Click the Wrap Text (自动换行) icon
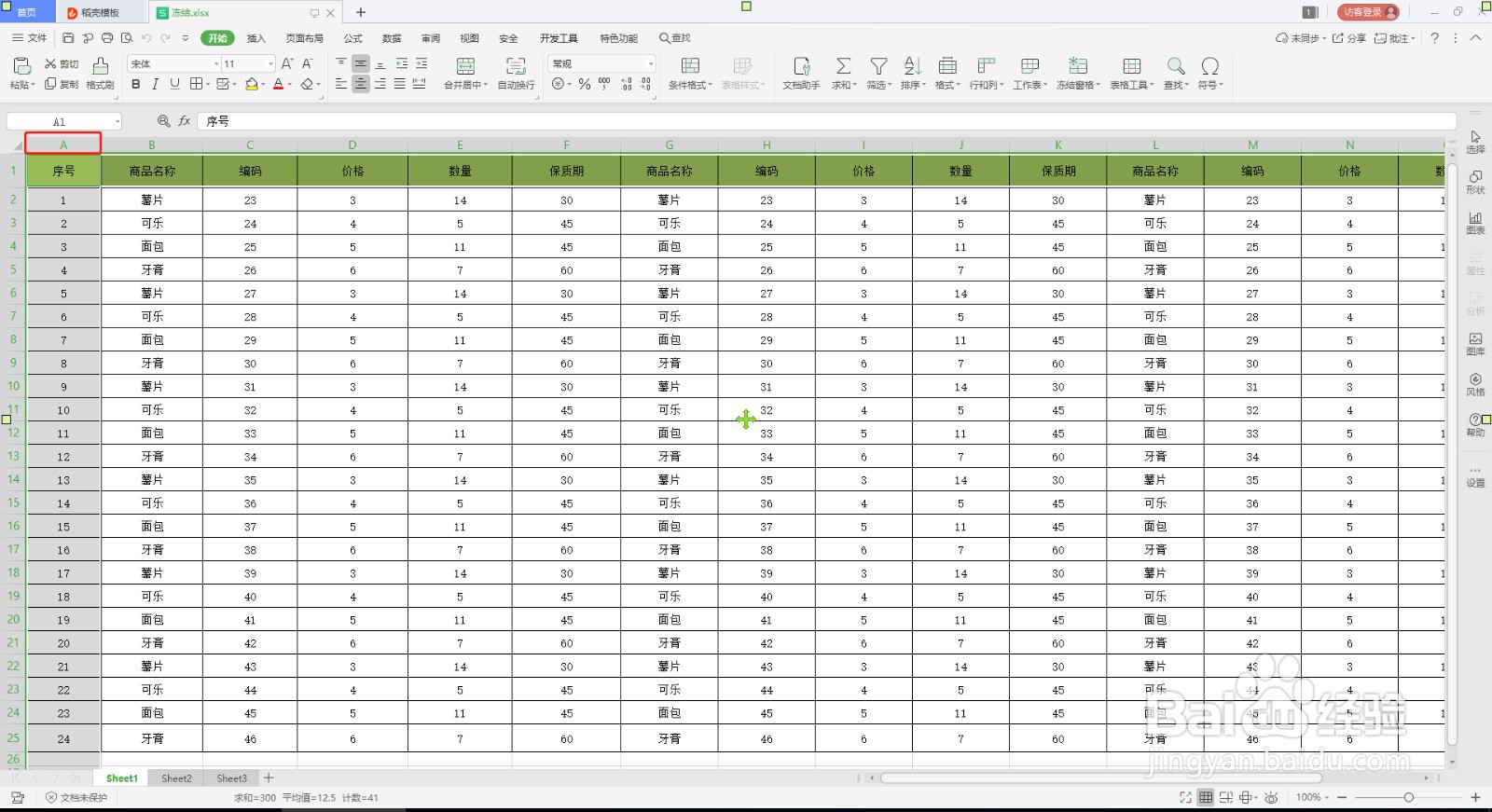The width and height of the screenshot is (1492, 812). [516, 66]
